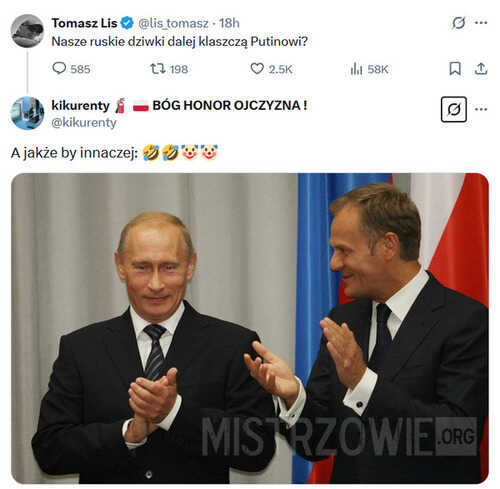Screen dimensions: 500x489
Task: Share the Tomasz Lis tweet
Action: click(x=481, y=69)
